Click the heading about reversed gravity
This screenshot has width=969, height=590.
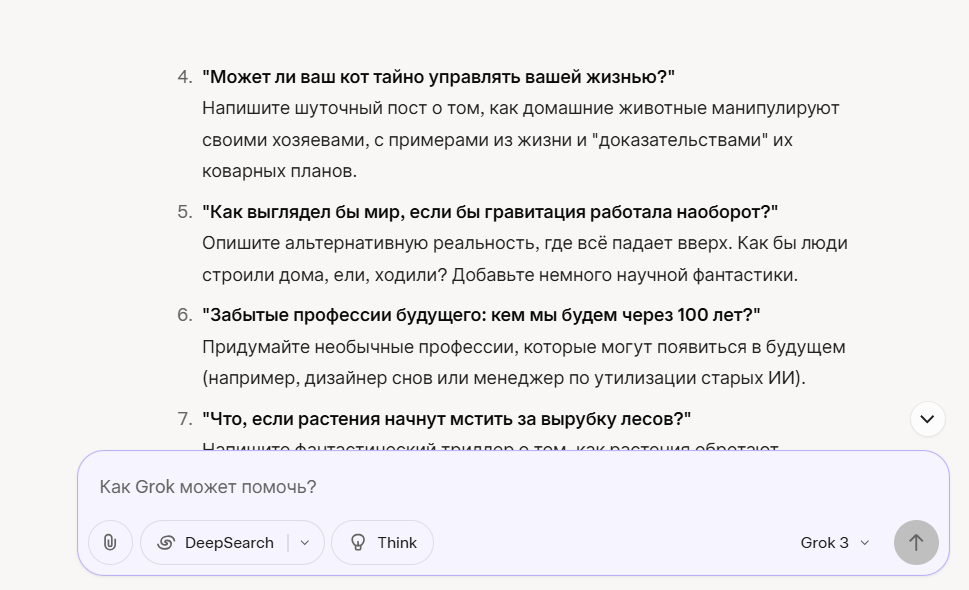490,212
